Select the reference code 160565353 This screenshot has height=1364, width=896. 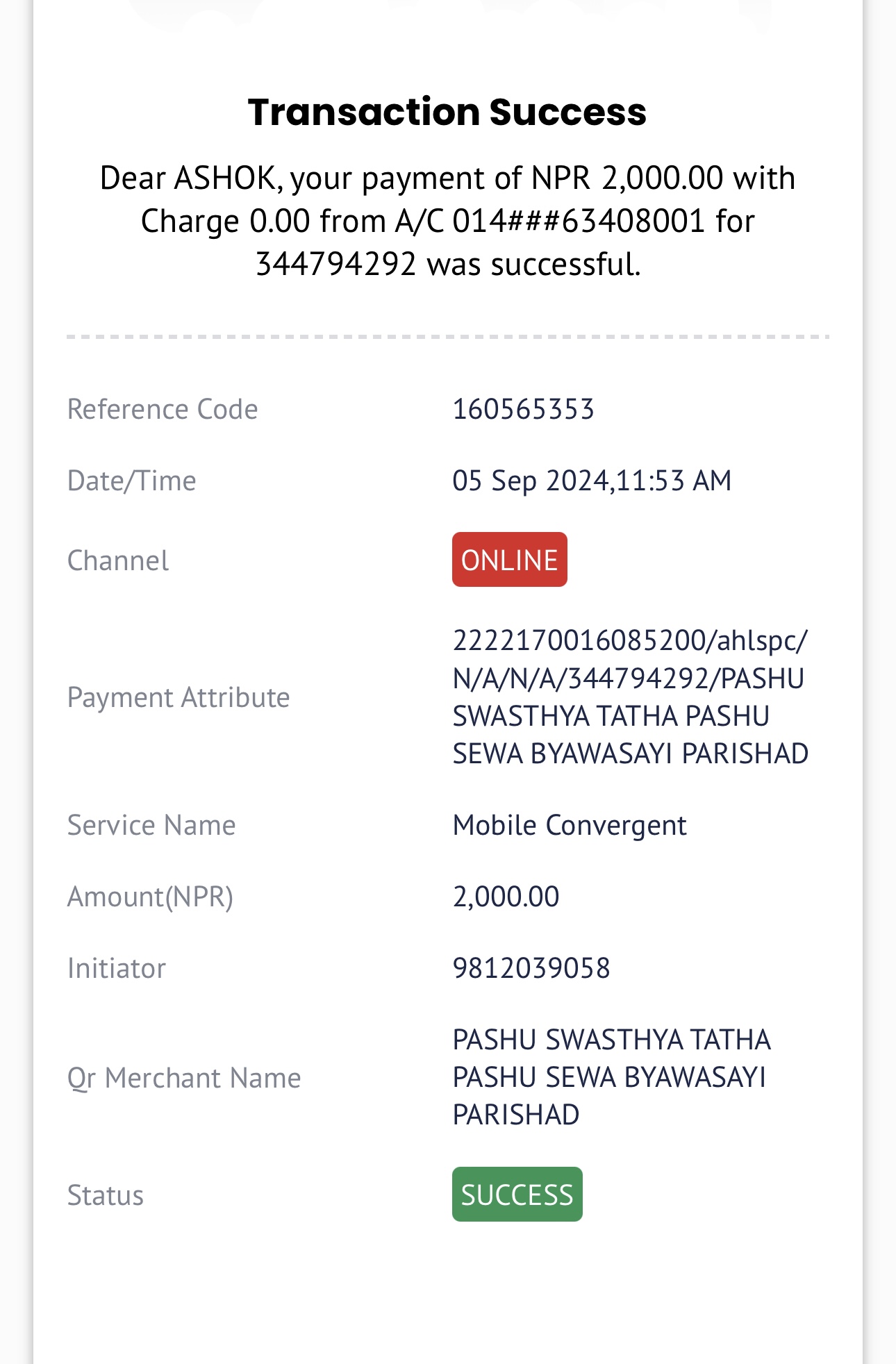[523, 409]
